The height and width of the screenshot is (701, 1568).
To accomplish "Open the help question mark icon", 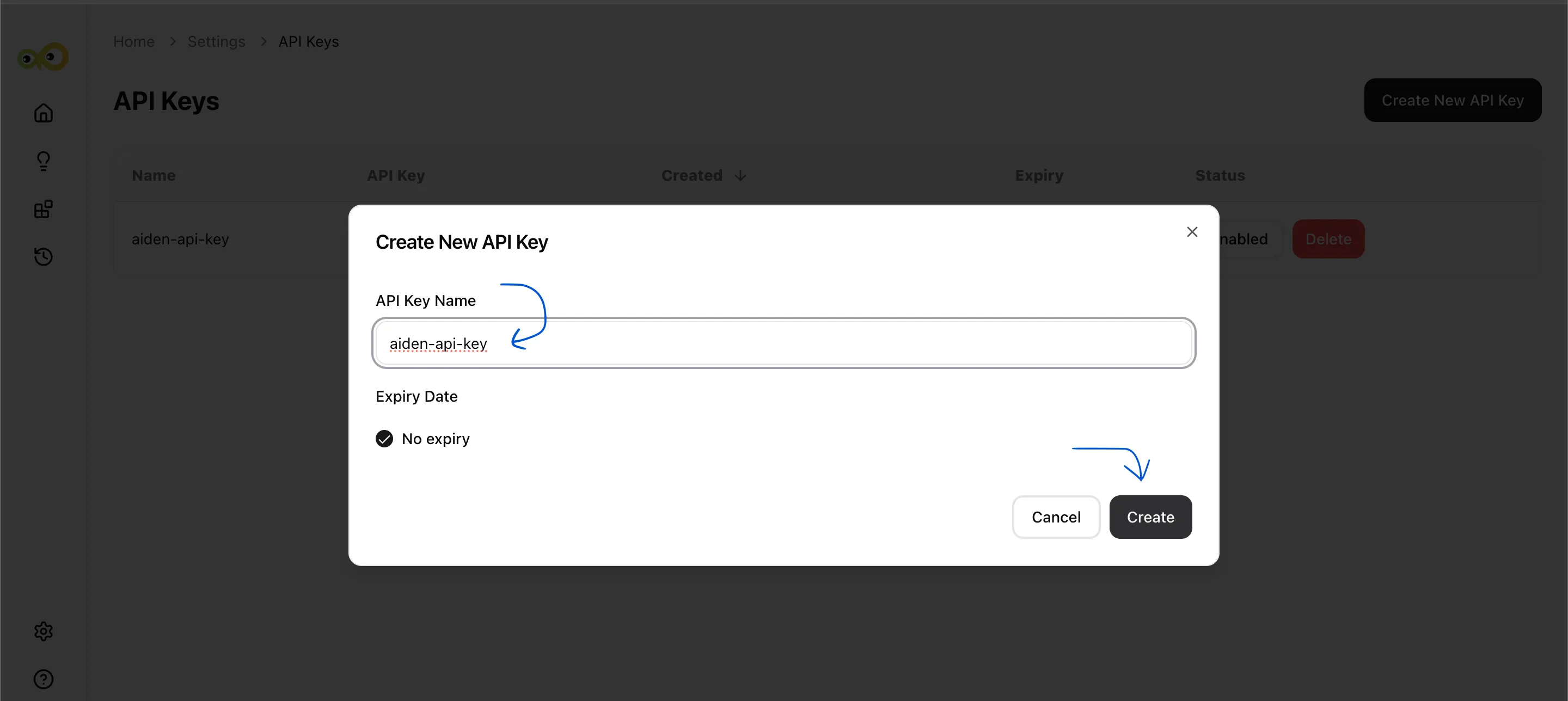I will pyautogui.click(x=43, y=679).
